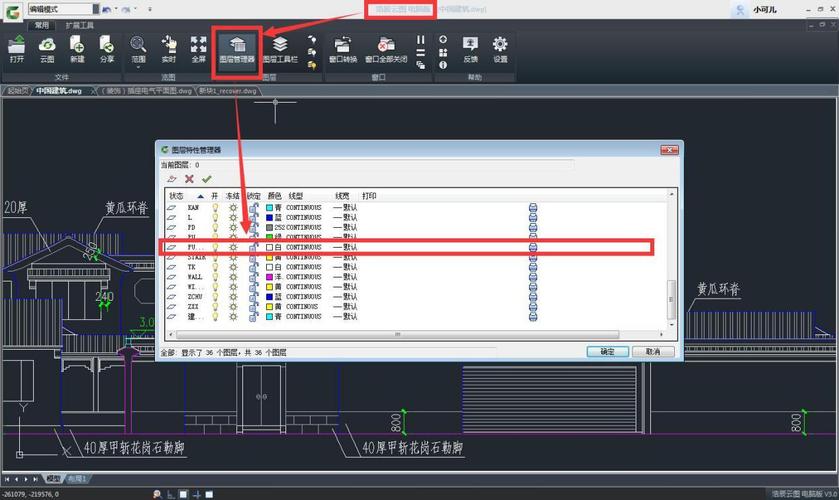Click the 线型 column header
Viewport: 839px width, 500px height.
pos(295,196)
